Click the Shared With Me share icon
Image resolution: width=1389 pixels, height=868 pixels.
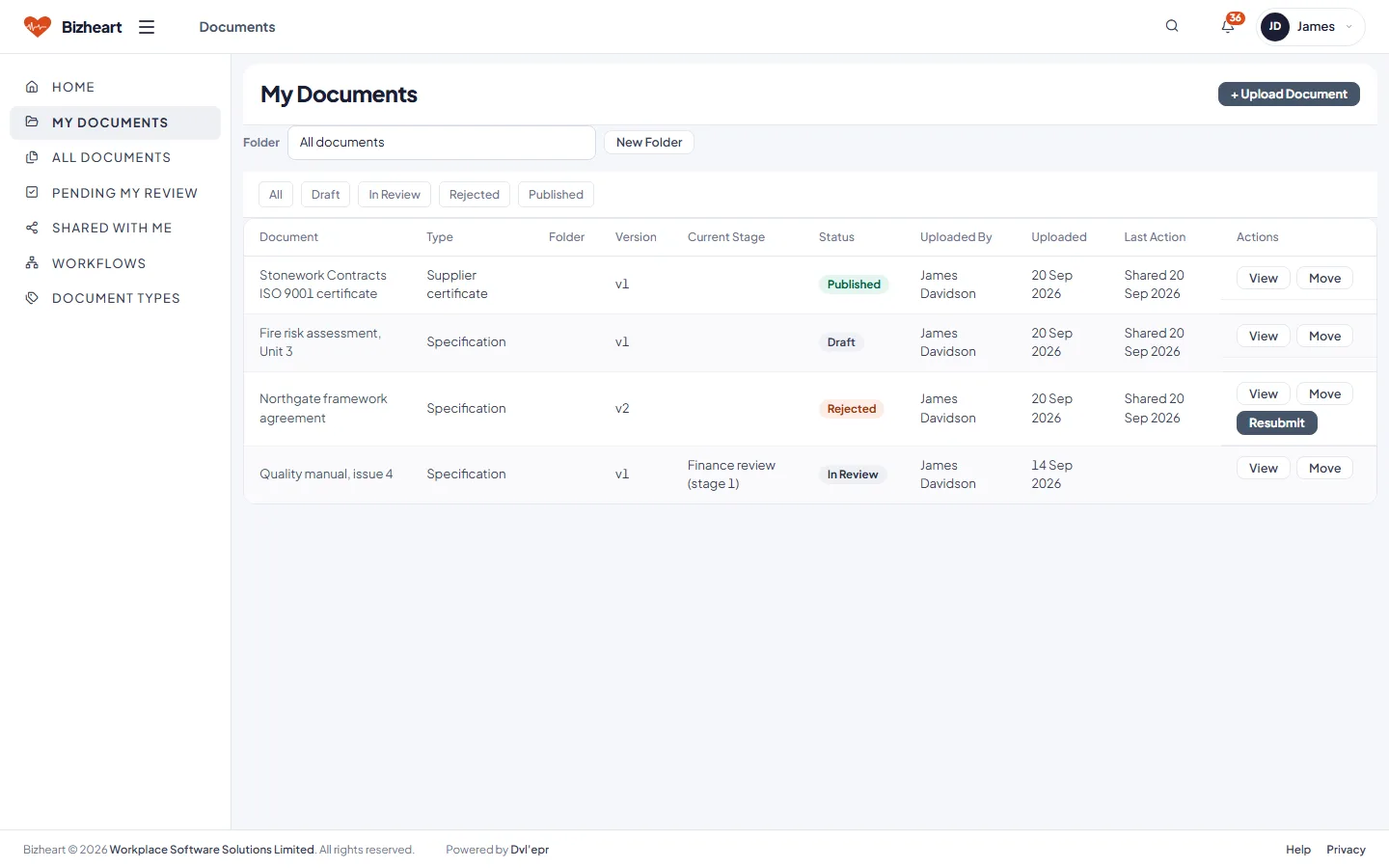click(x=32, y=228)
